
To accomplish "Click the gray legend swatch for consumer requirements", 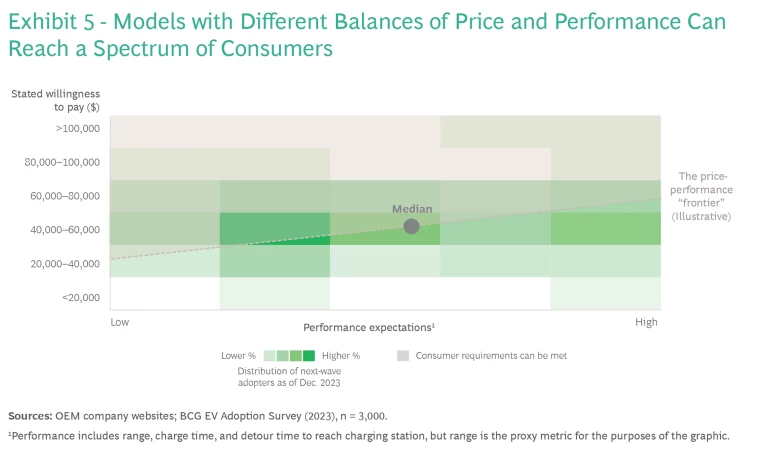I will (403, 355).
